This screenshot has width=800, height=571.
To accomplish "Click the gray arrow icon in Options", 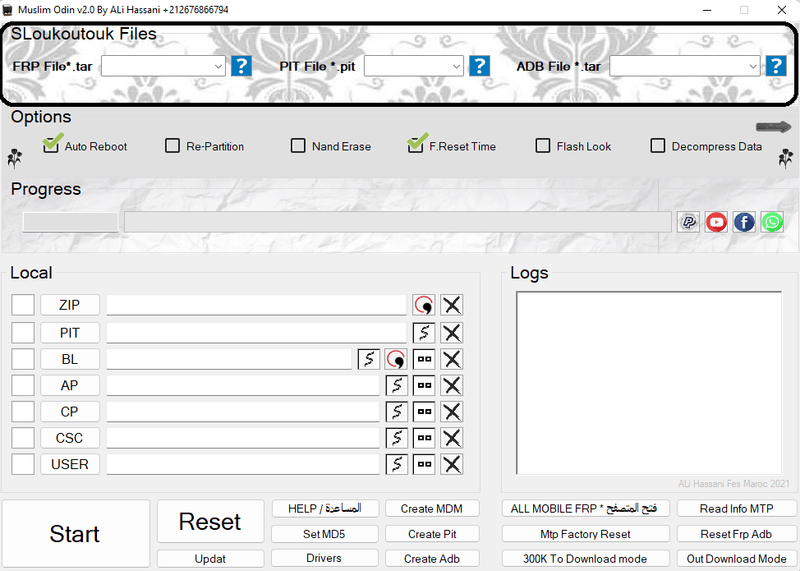I will point(773,127).
